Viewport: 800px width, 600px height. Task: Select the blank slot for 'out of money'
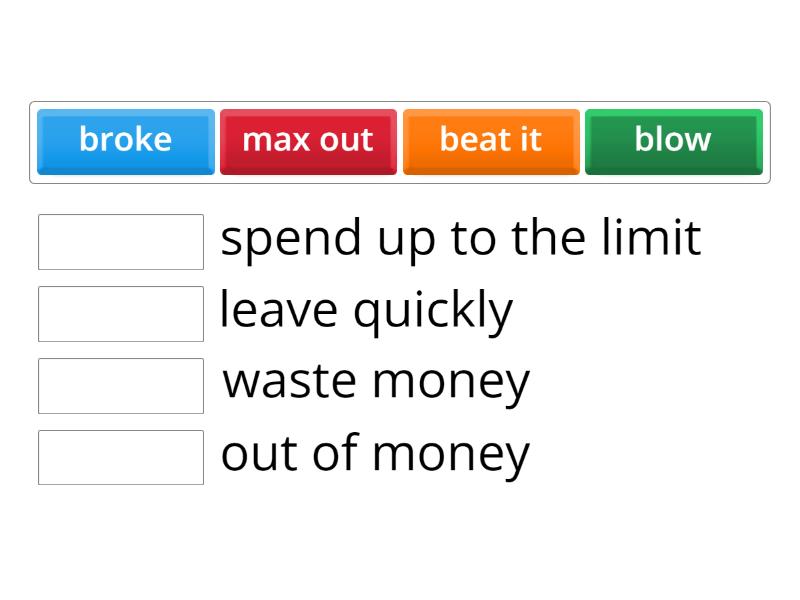[x=121, y=457]
